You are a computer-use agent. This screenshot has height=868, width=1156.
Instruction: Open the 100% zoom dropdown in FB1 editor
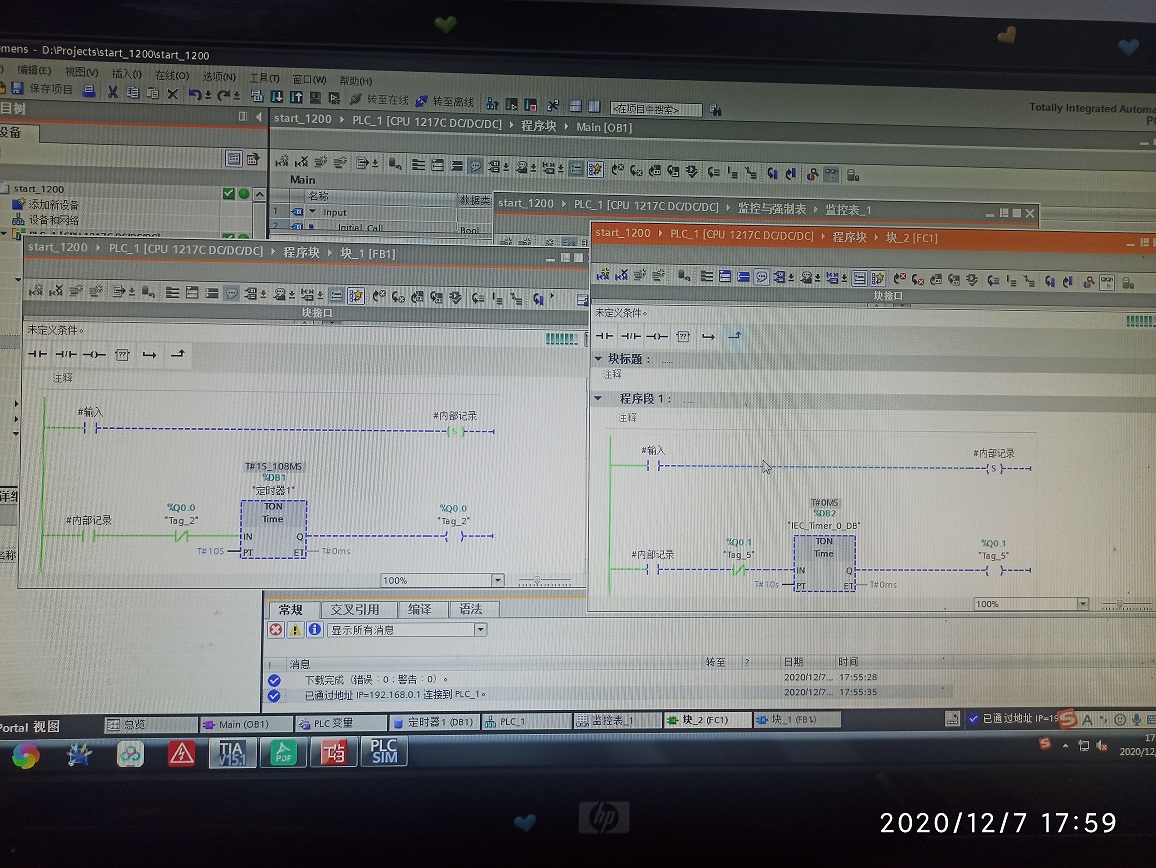497,580
